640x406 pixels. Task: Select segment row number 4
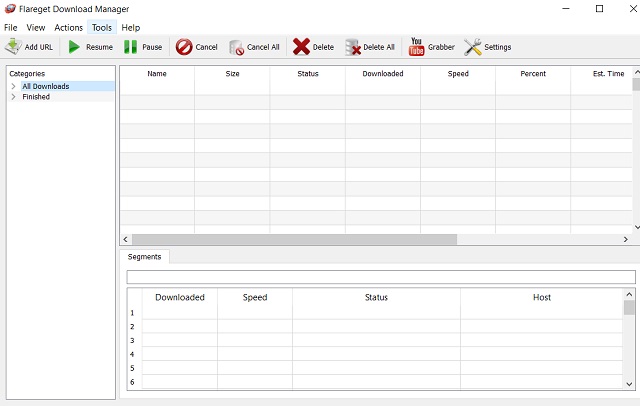132,355
